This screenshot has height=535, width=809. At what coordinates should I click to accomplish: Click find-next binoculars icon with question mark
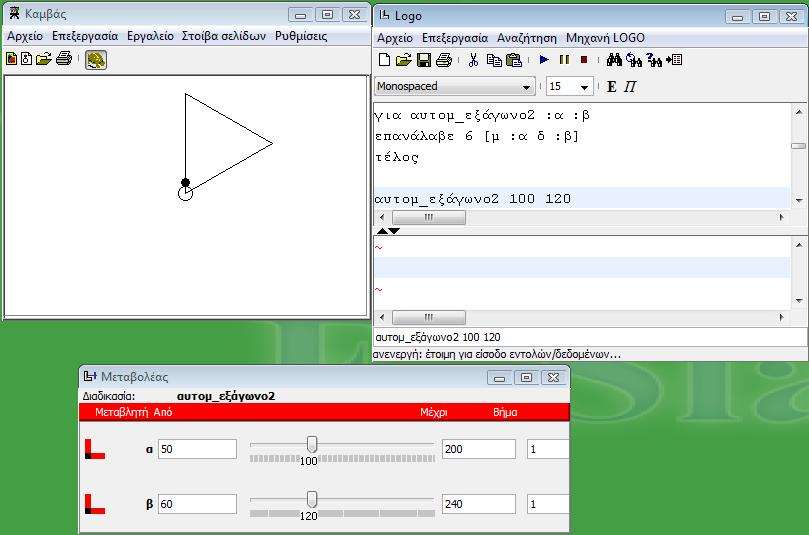point(654,60)
